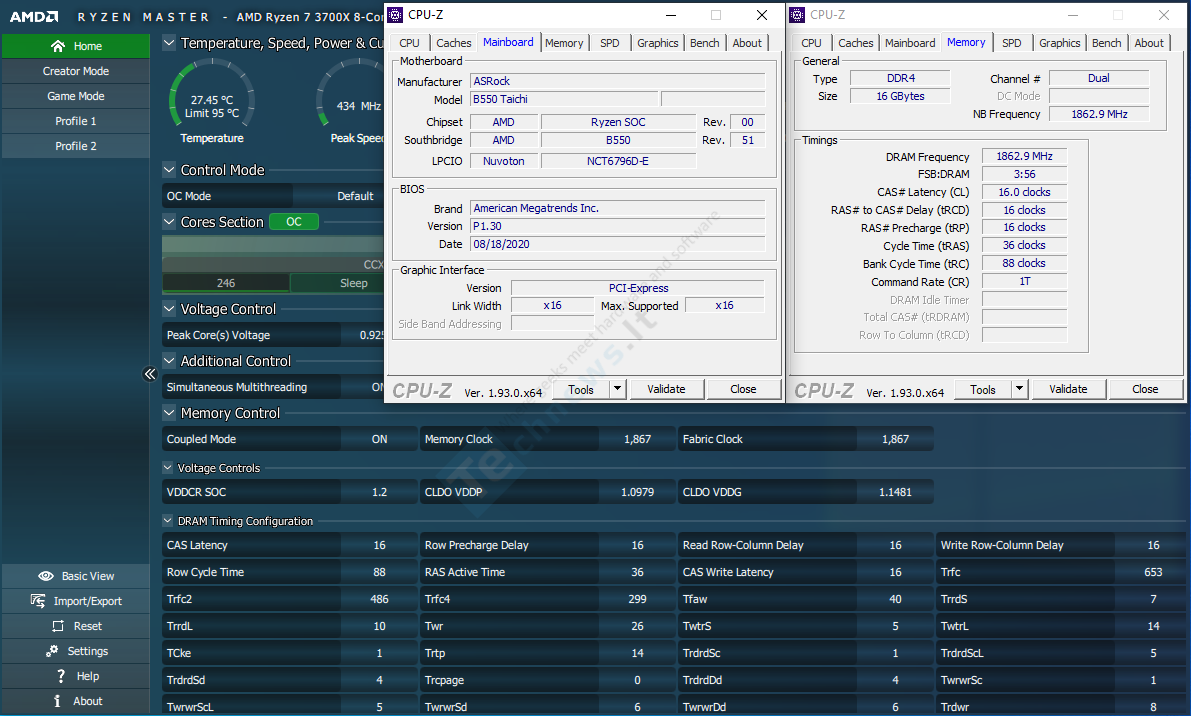Click the Import/Export icon

[38, 601]
